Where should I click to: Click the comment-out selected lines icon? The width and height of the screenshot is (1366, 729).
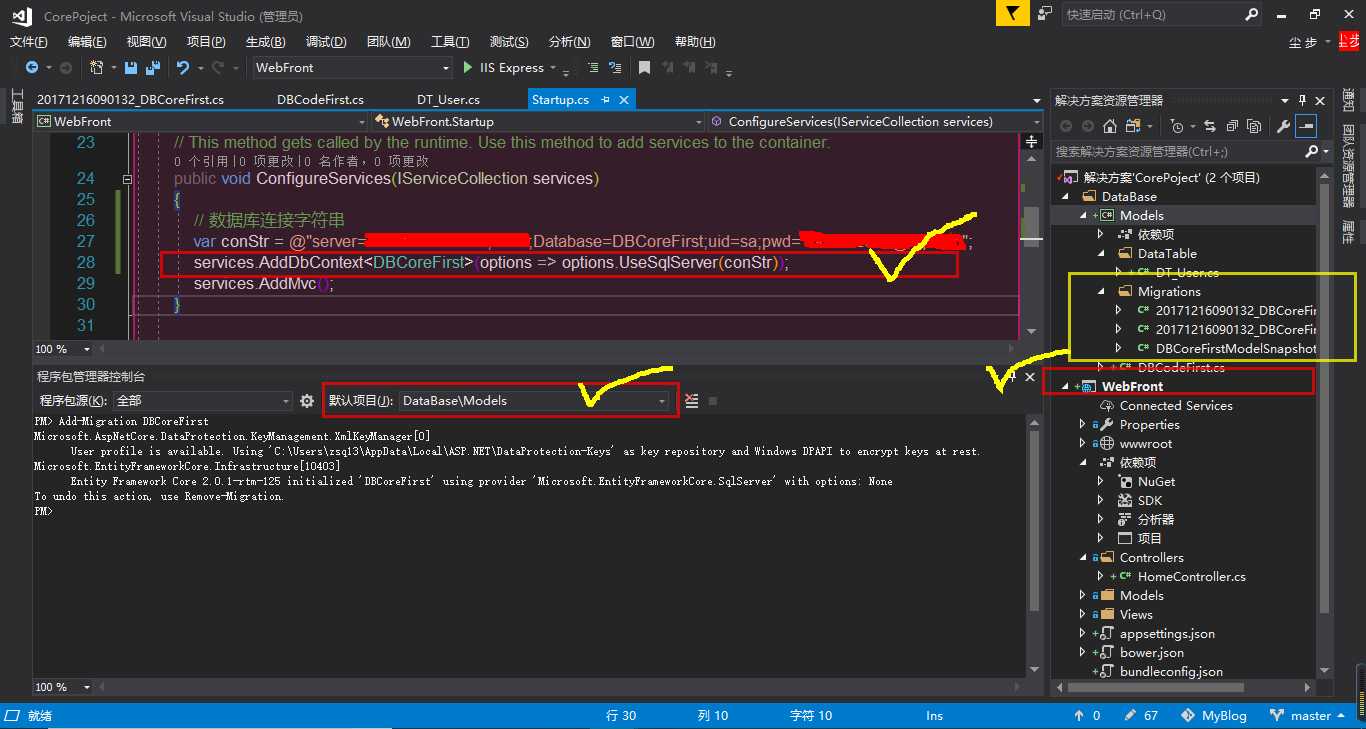click(x=593, y=68)
